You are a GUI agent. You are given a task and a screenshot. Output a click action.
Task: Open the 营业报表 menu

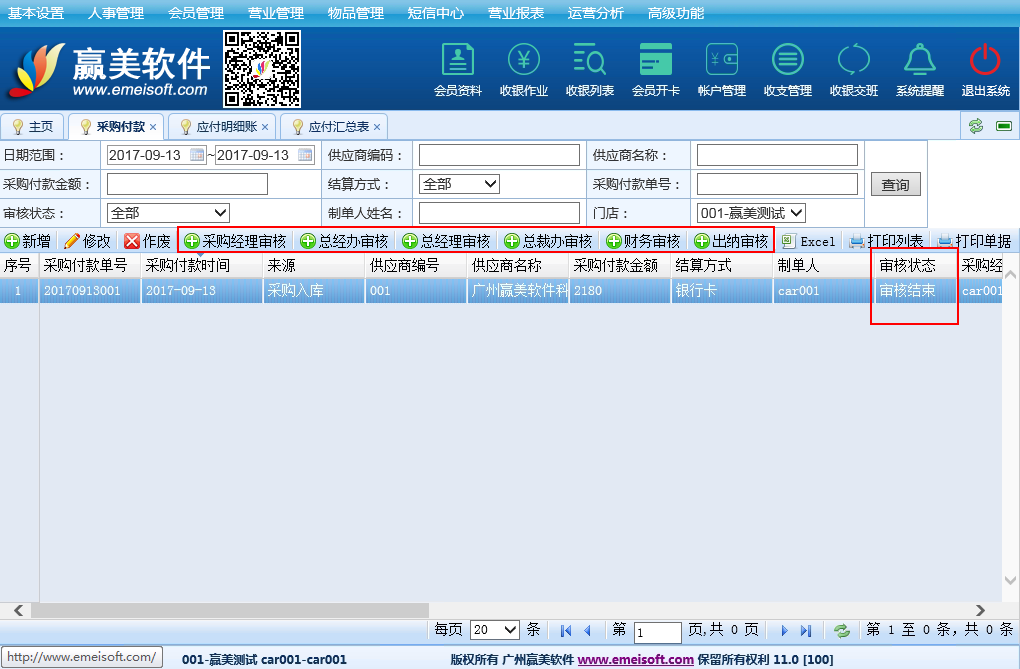point(516,13)
